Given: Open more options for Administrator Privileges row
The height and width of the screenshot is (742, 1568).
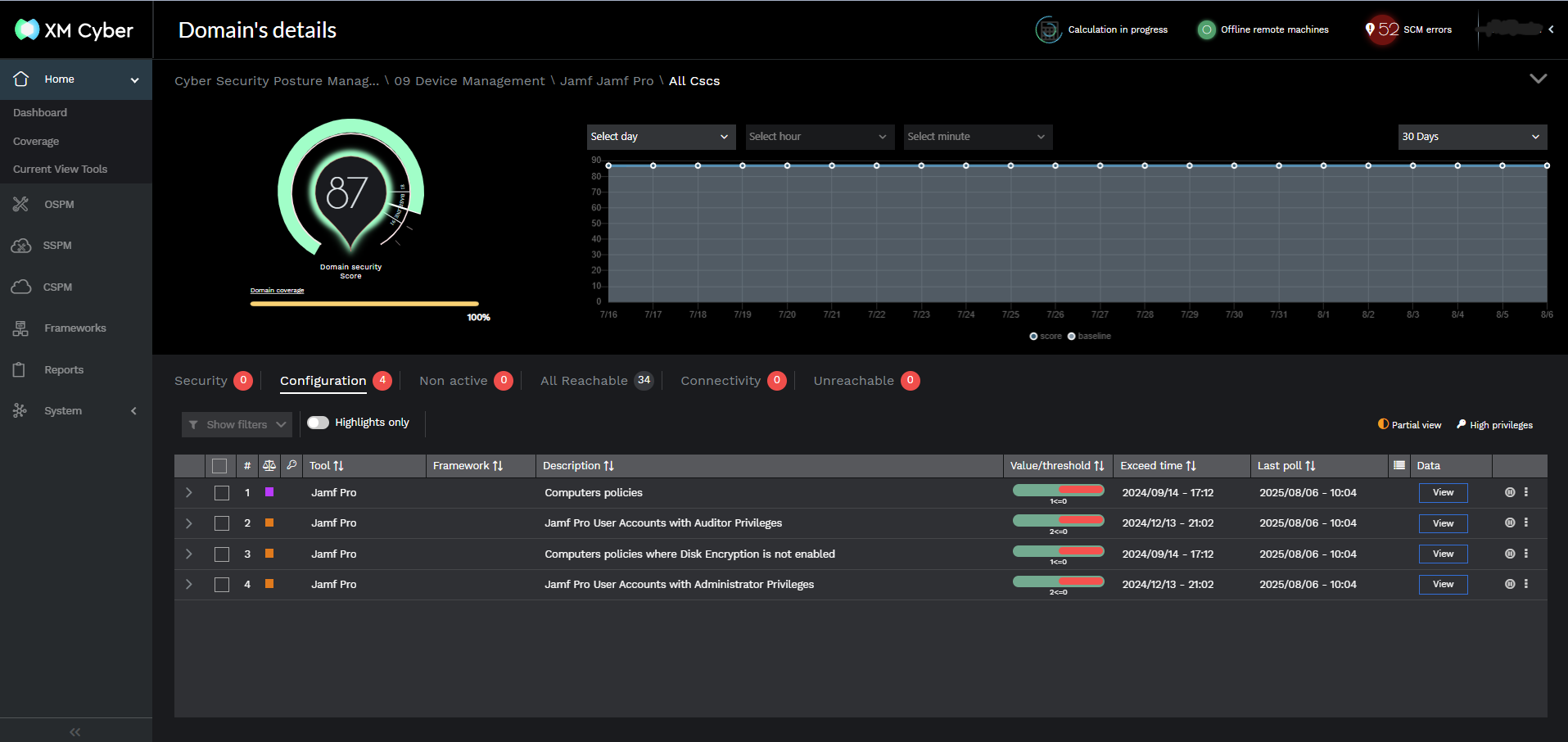Looking at the screenshot, I should pyautogui.click(x=1526, y=584).
